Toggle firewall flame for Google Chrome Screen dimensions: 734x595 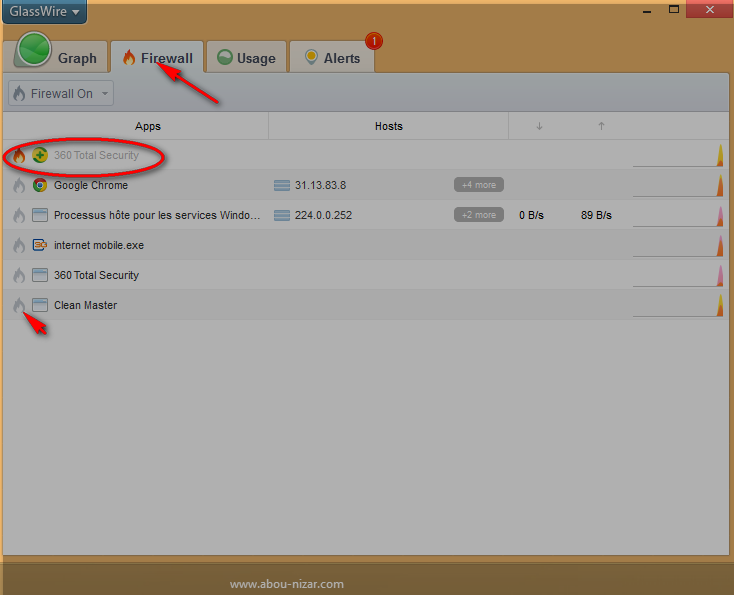click(19, 185)
